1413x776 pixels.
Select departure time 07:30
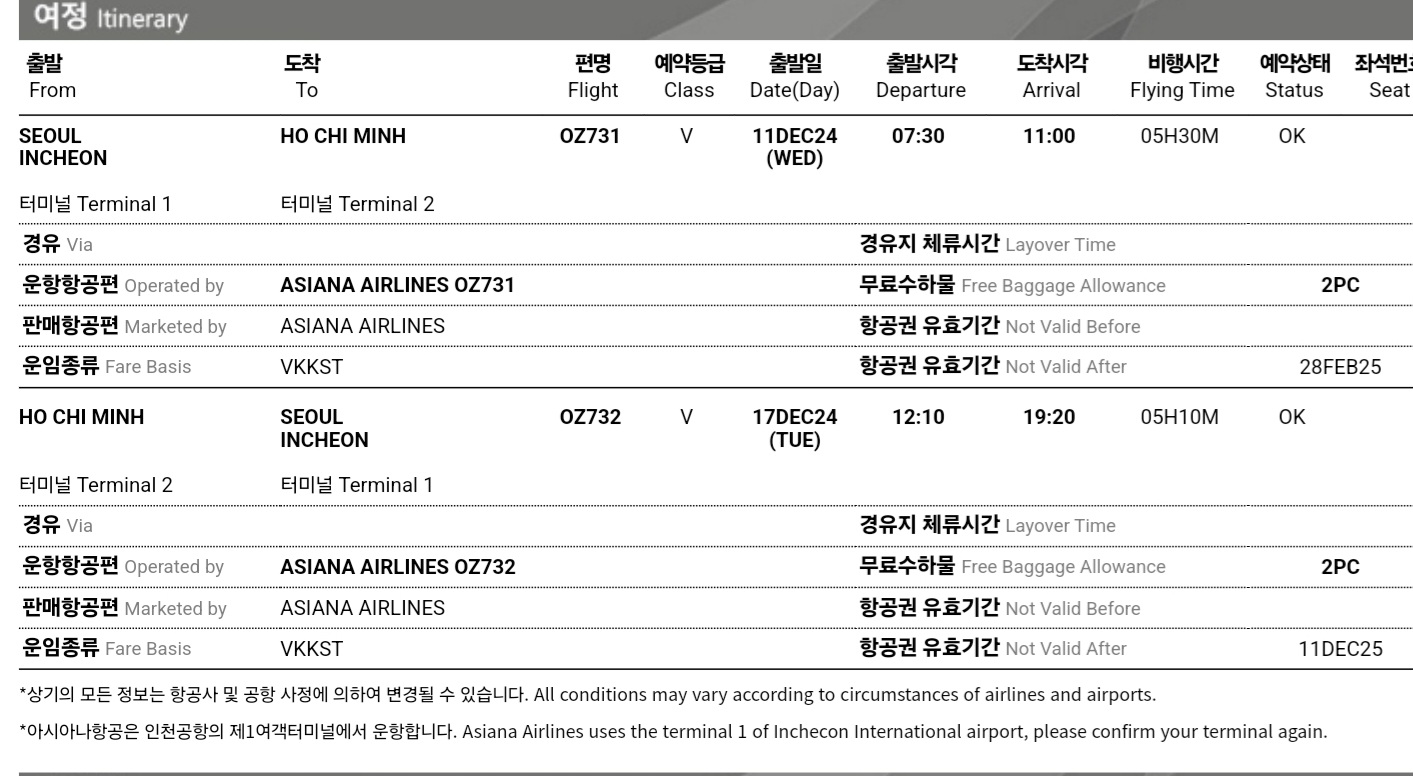917,137
